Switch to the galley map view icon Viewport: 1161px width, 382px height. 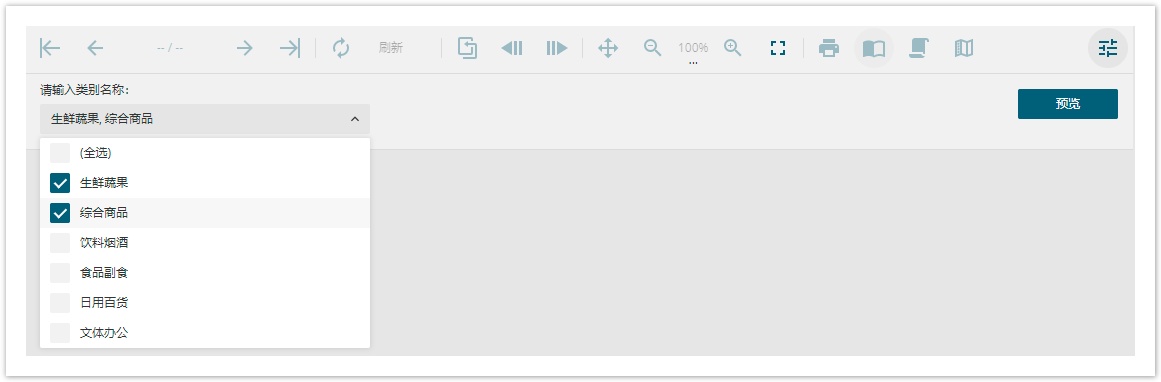click(963, 48)
